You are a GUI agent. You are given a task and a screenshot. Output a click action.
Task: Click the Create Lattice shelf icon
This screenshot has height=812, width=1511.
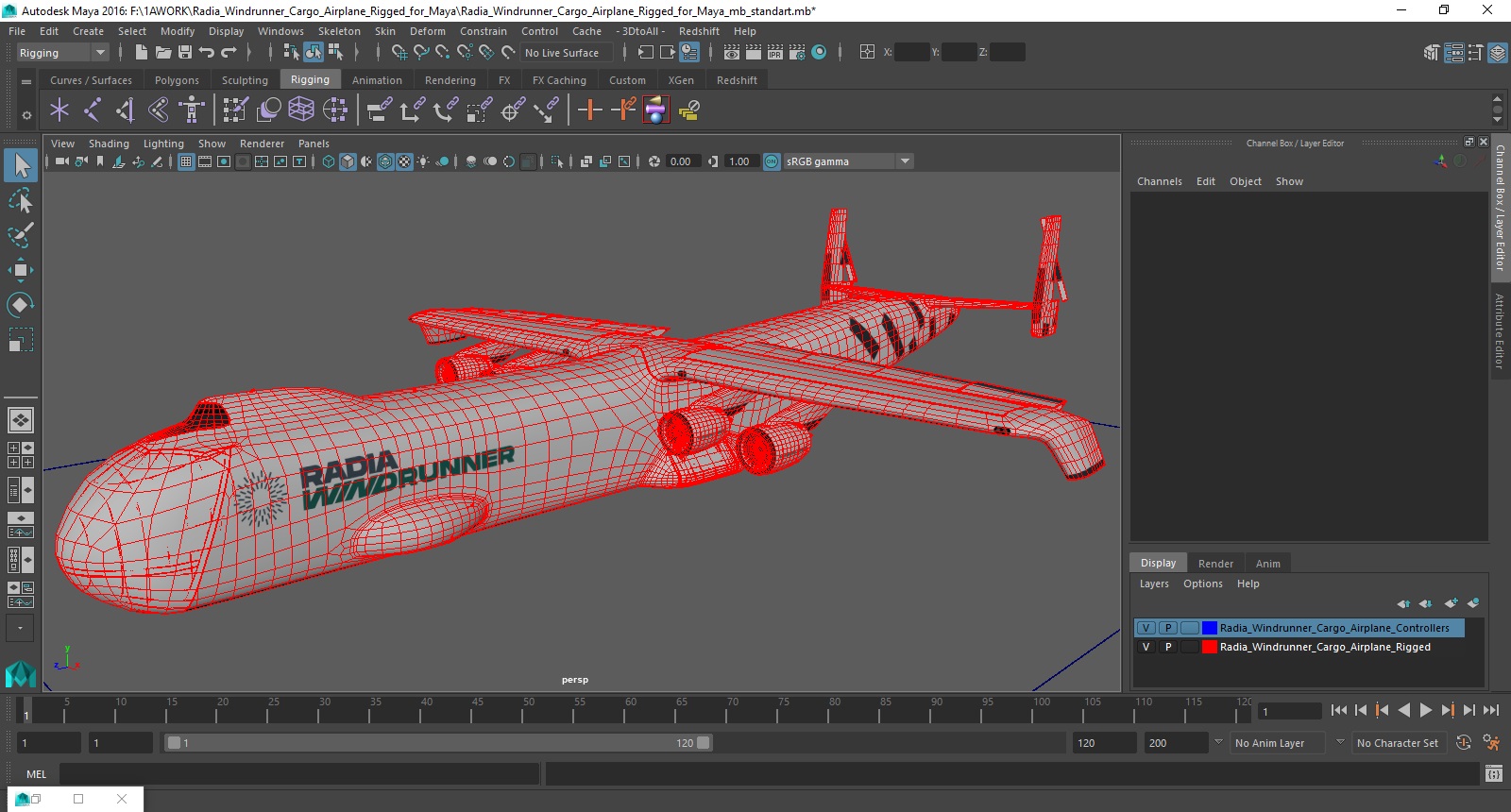301,110
